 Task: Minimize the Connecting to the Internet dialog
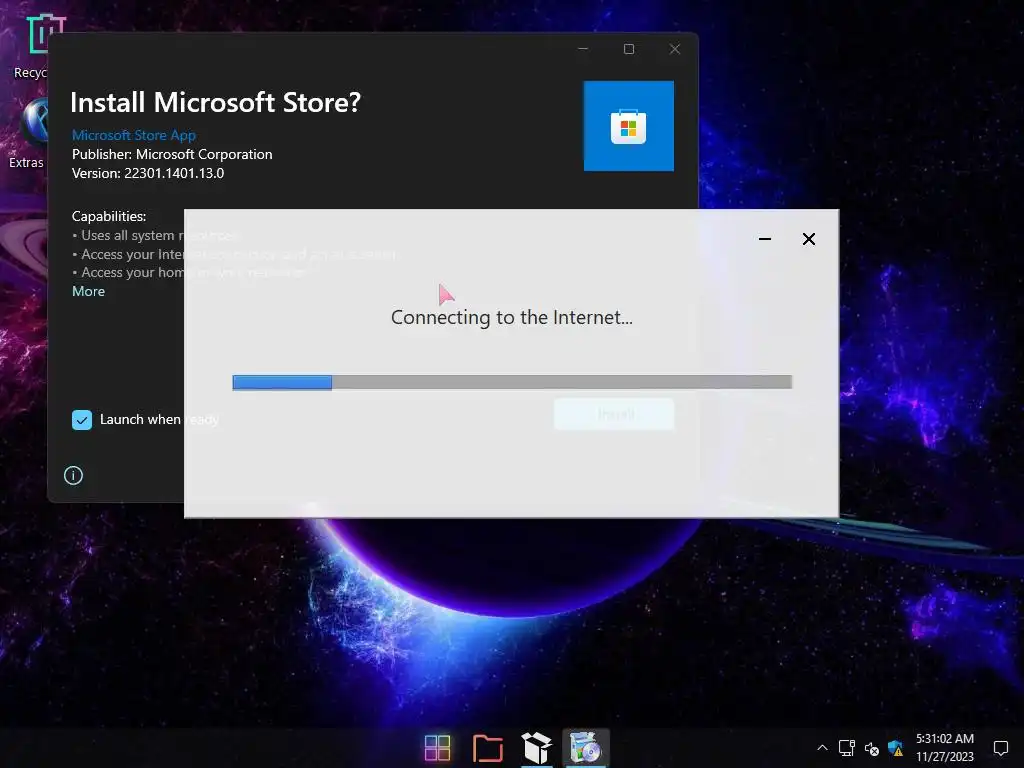click(765, 239)
